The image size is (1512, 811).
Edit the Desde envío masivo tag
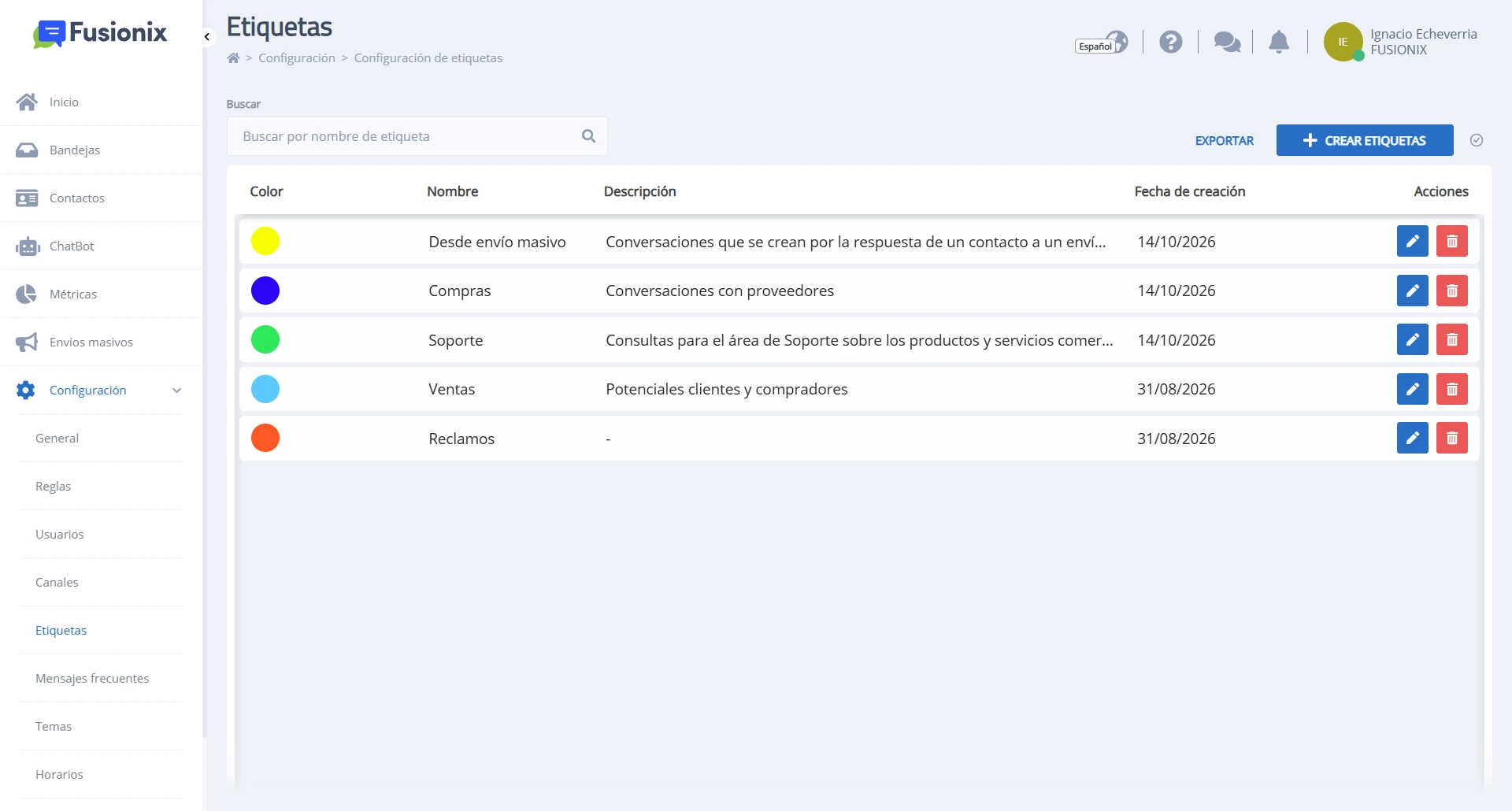pos(1412,241)
